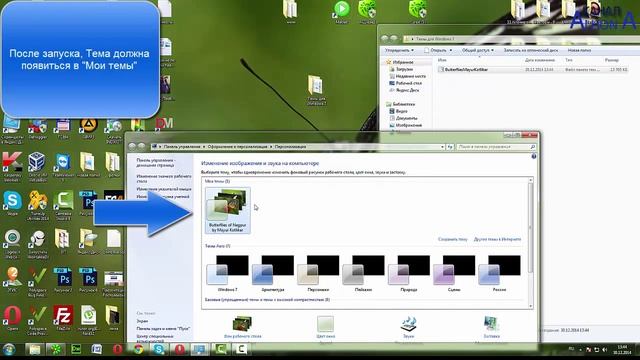Click the theme list vertical scrollbar
The height and width of the screenshot is (360, 640).
[x=531, y=227]
